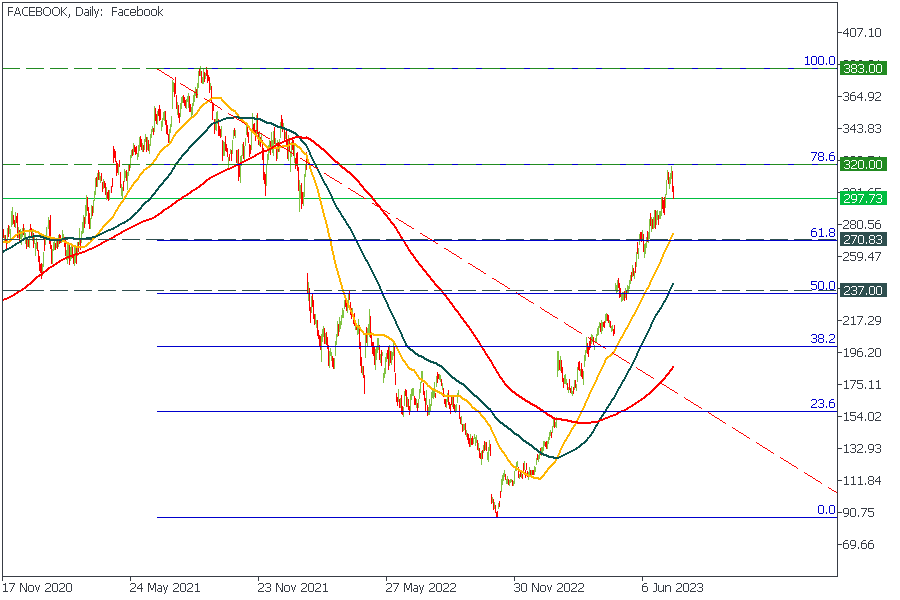Click the 100.0 Fibonacci level label
Screen dimensions: 900x600
pos(819,61)
